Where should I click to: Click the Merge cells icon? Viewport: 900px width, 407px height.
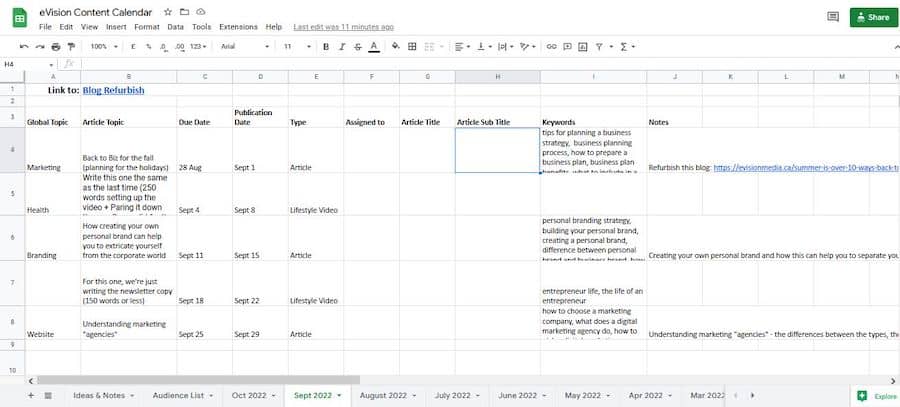click(x=428, y=46)
